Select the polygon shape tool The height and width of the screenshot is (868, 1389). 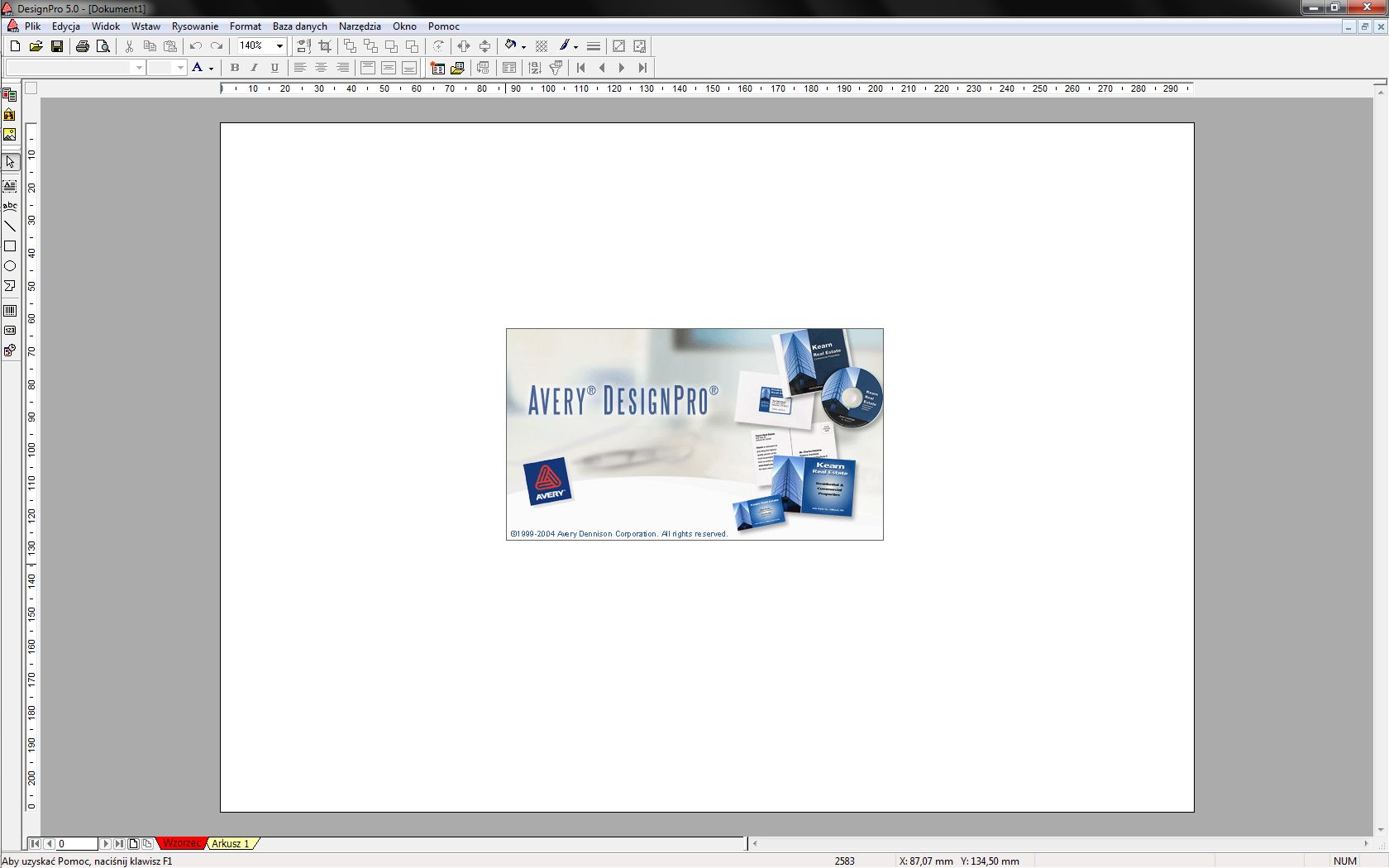coord(10,286)
